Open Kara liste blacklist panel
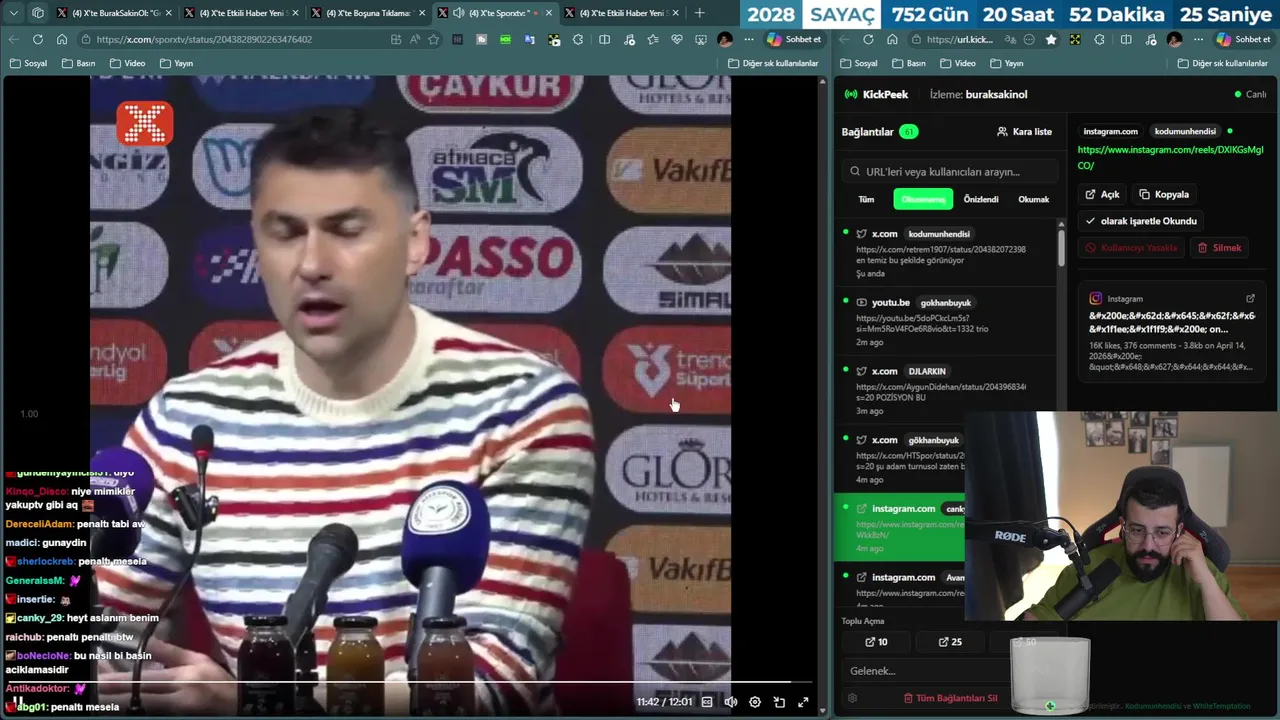This screenshot has width=1280, height=720. click(1024, 131)
